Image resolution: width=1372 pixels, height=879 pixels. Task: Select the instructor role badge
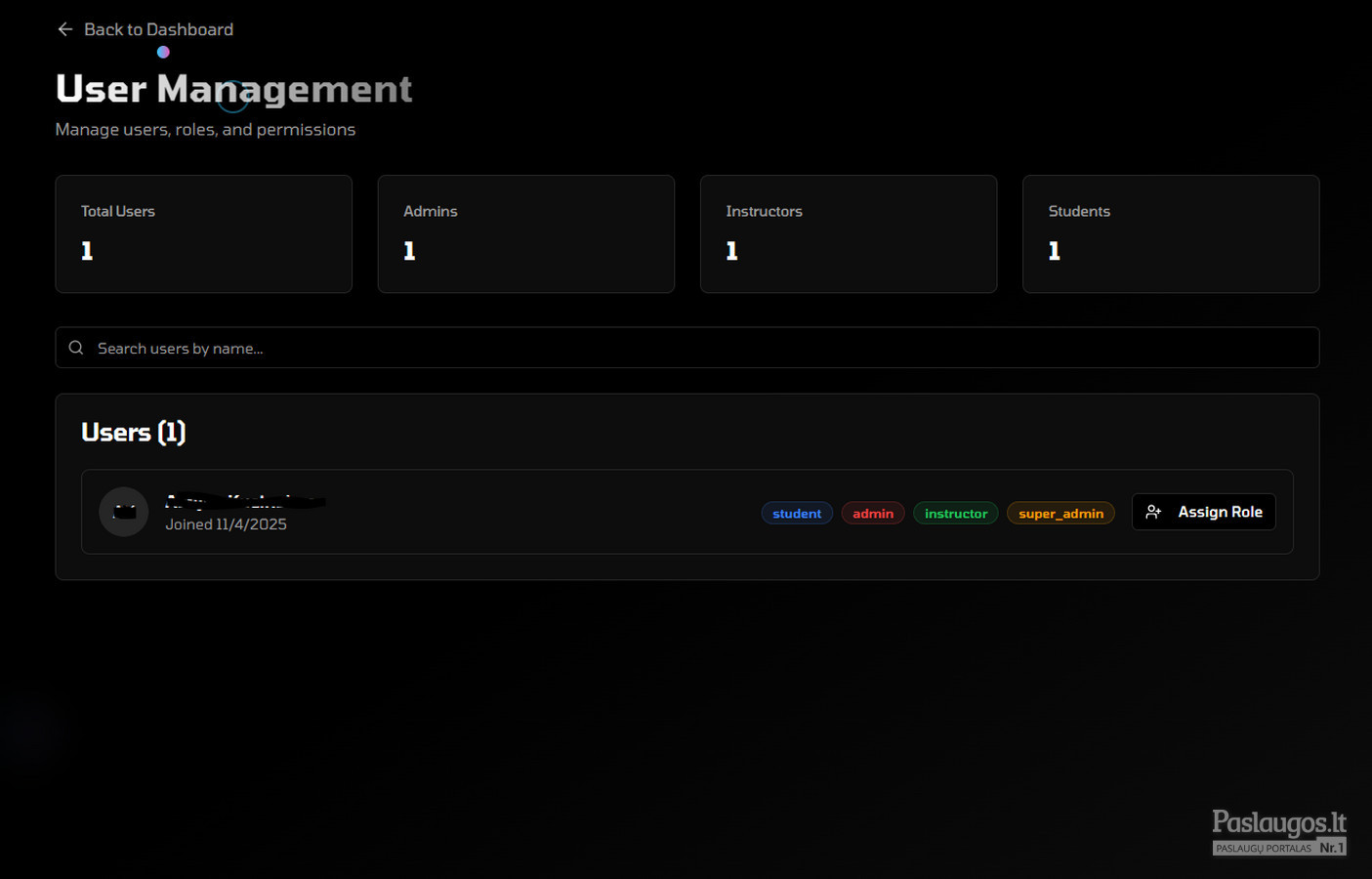(956, 514)
